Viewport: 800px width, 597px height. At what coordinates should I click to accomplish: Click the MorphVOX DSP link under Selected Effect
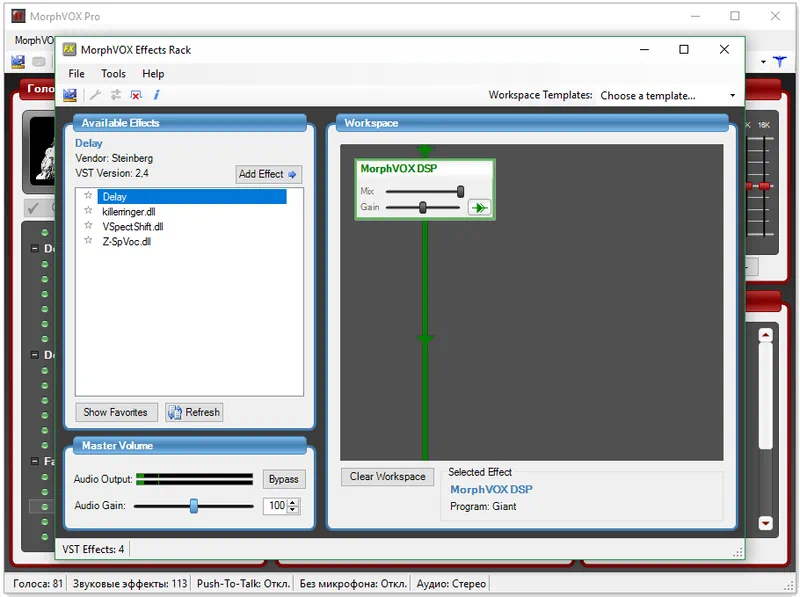491,489
